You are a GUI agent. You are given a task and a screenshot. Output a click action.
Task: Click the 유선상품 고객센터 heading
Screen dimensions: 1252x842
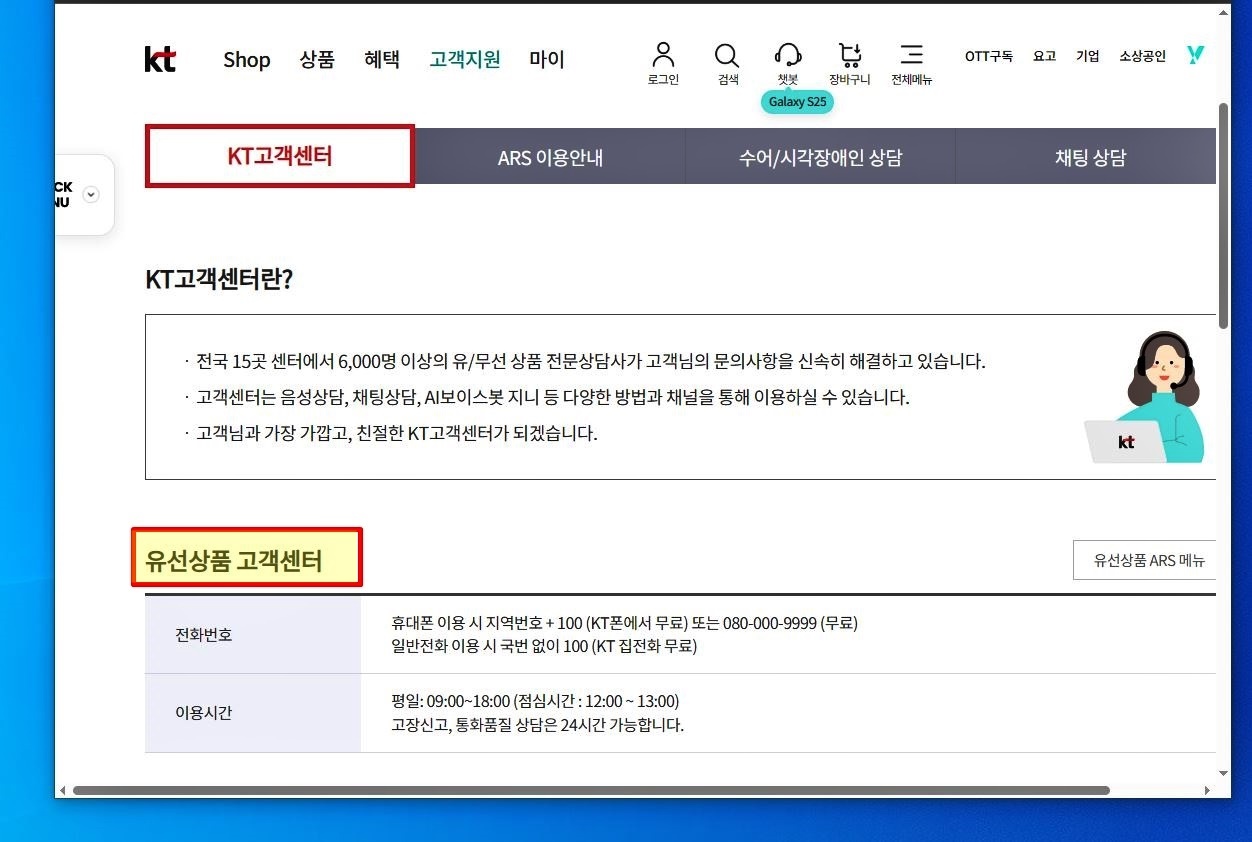pyautogui.click(x=234, y=561)
